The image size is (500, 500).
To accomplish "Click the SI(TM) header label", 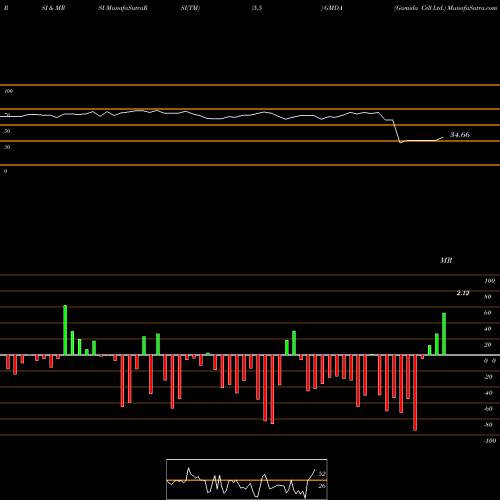I will point(190,8).
